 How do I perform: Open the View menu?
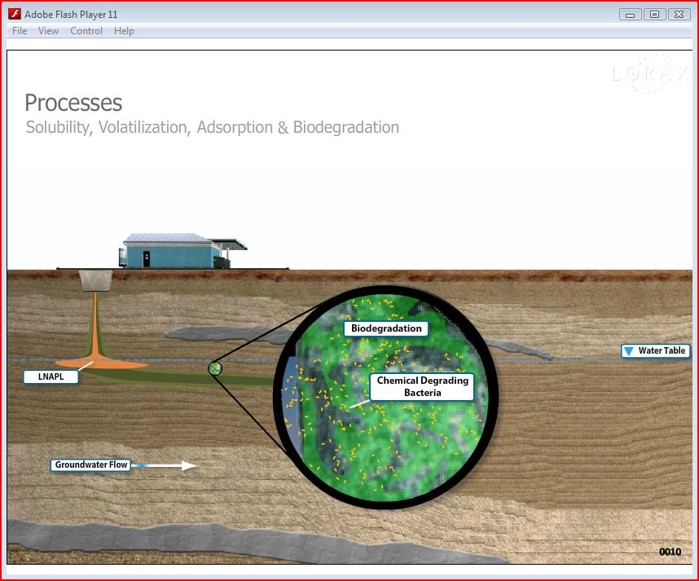pyautogui.click(x=48, y=31)
